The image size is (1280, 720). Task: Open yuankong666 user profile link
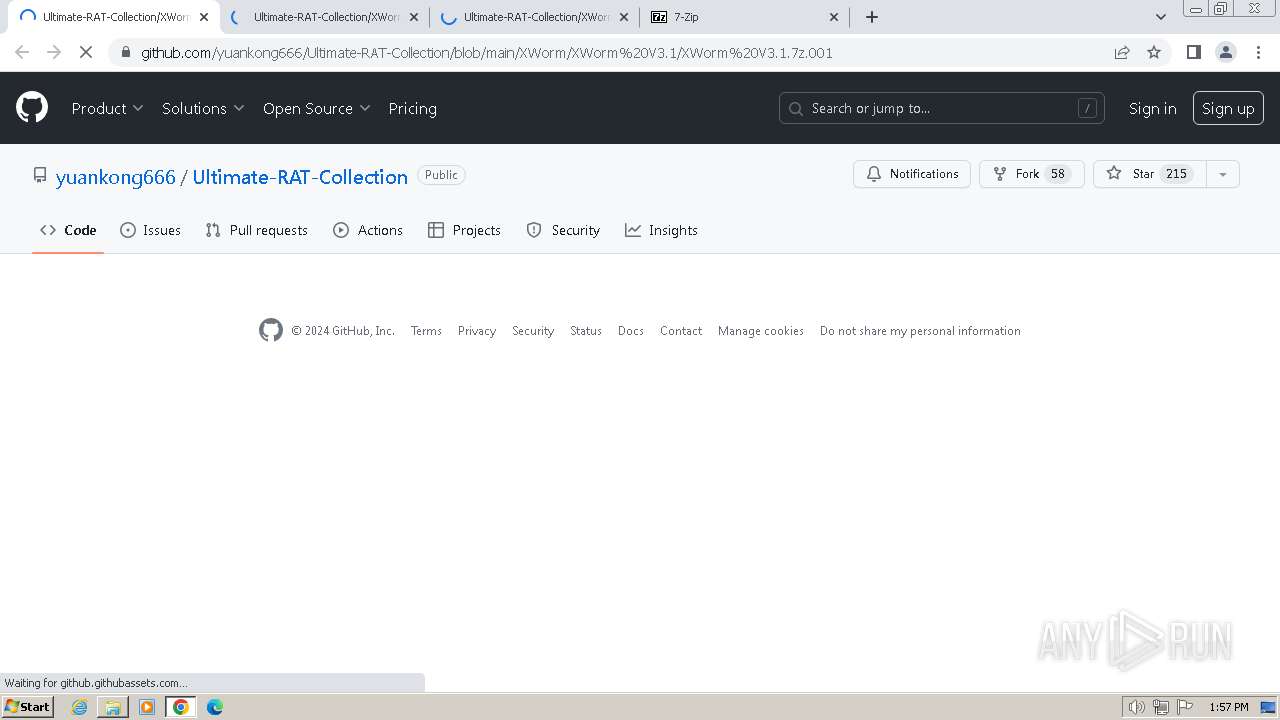coord(115,177)
